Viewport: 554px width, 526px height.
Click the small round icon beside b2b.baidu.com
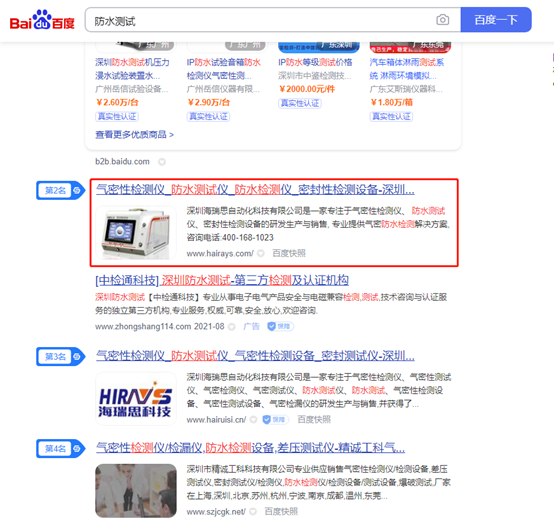click(162, 162)
